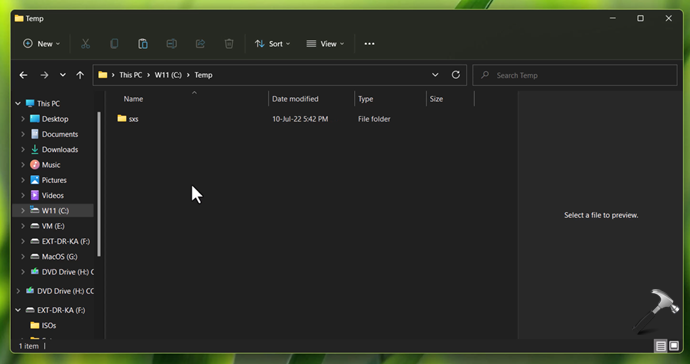
Task: Collapse the This PC tree node
Action: (x=18, y=103)
